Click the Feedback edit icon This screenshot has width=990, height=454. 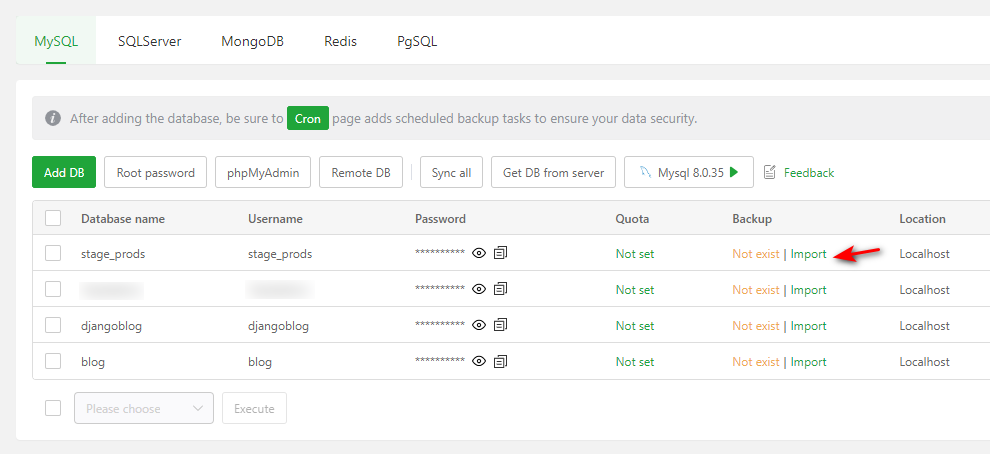[770, 173]
